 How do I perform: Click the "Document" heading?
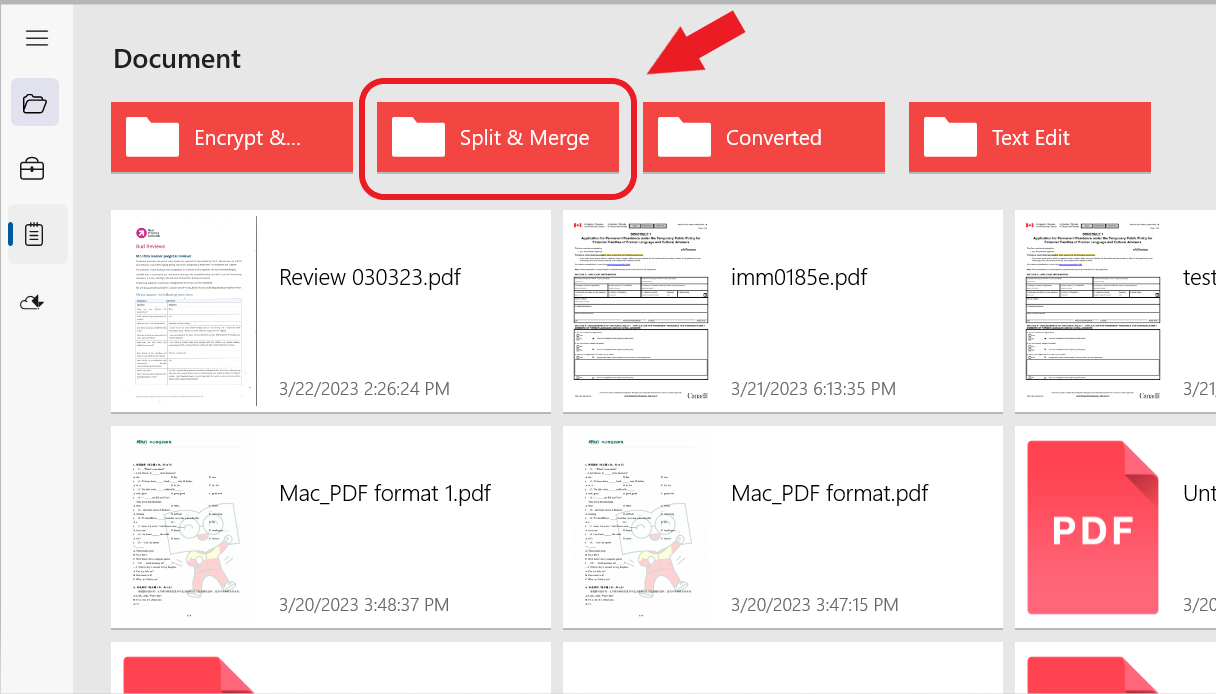(177, 59)
